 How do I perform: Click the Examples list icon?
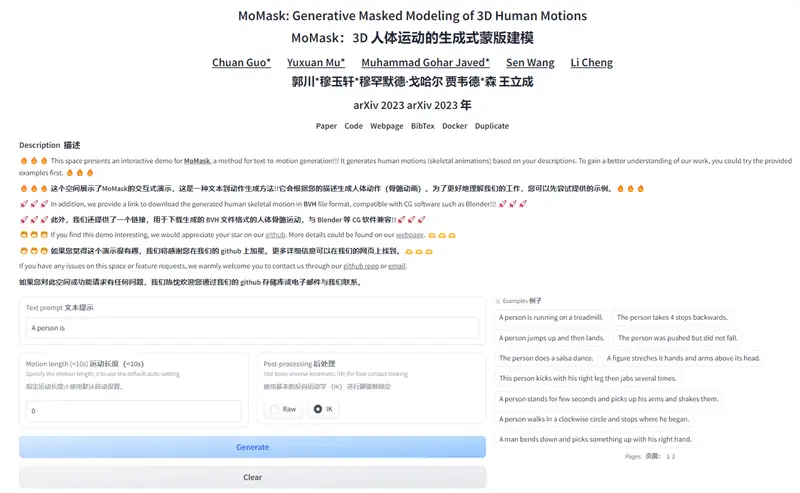coord(498,300)
